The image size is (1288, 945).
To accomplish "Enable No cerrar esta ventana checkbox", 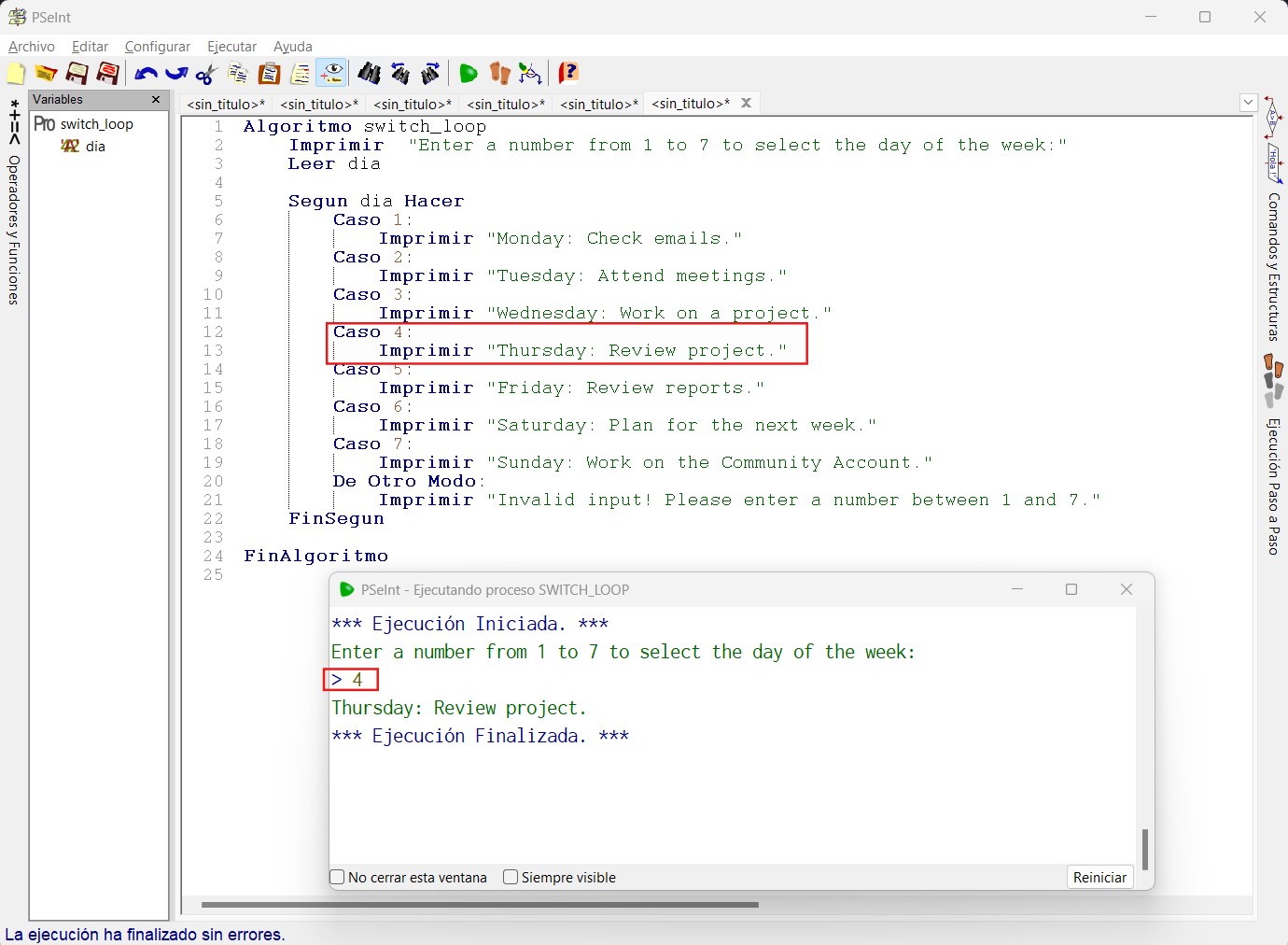I will [338, 877].
